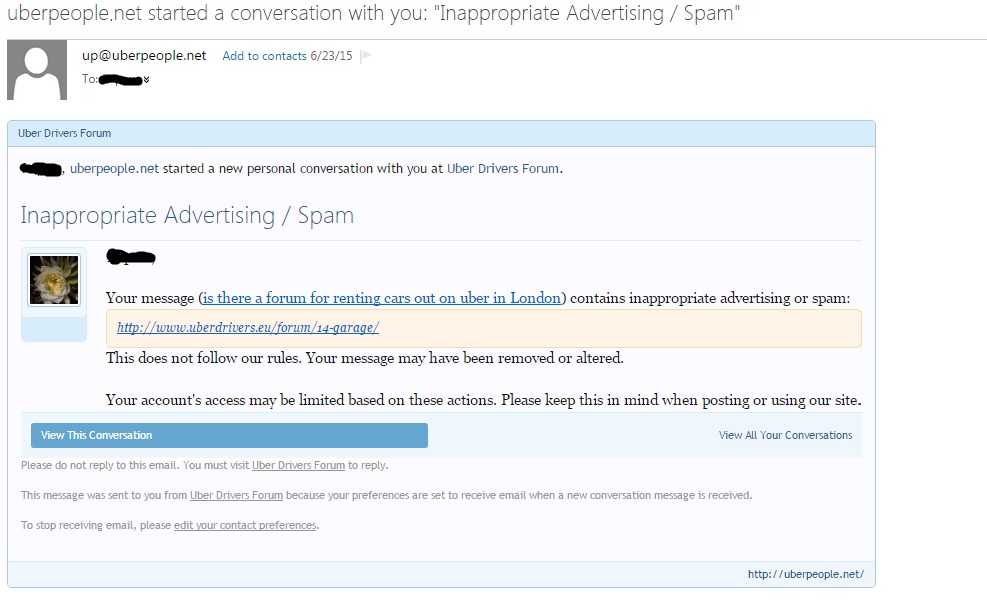Open 'is there a forum for renting cars' link
Viewport: 987px width, 610px height.
[383, 298]
